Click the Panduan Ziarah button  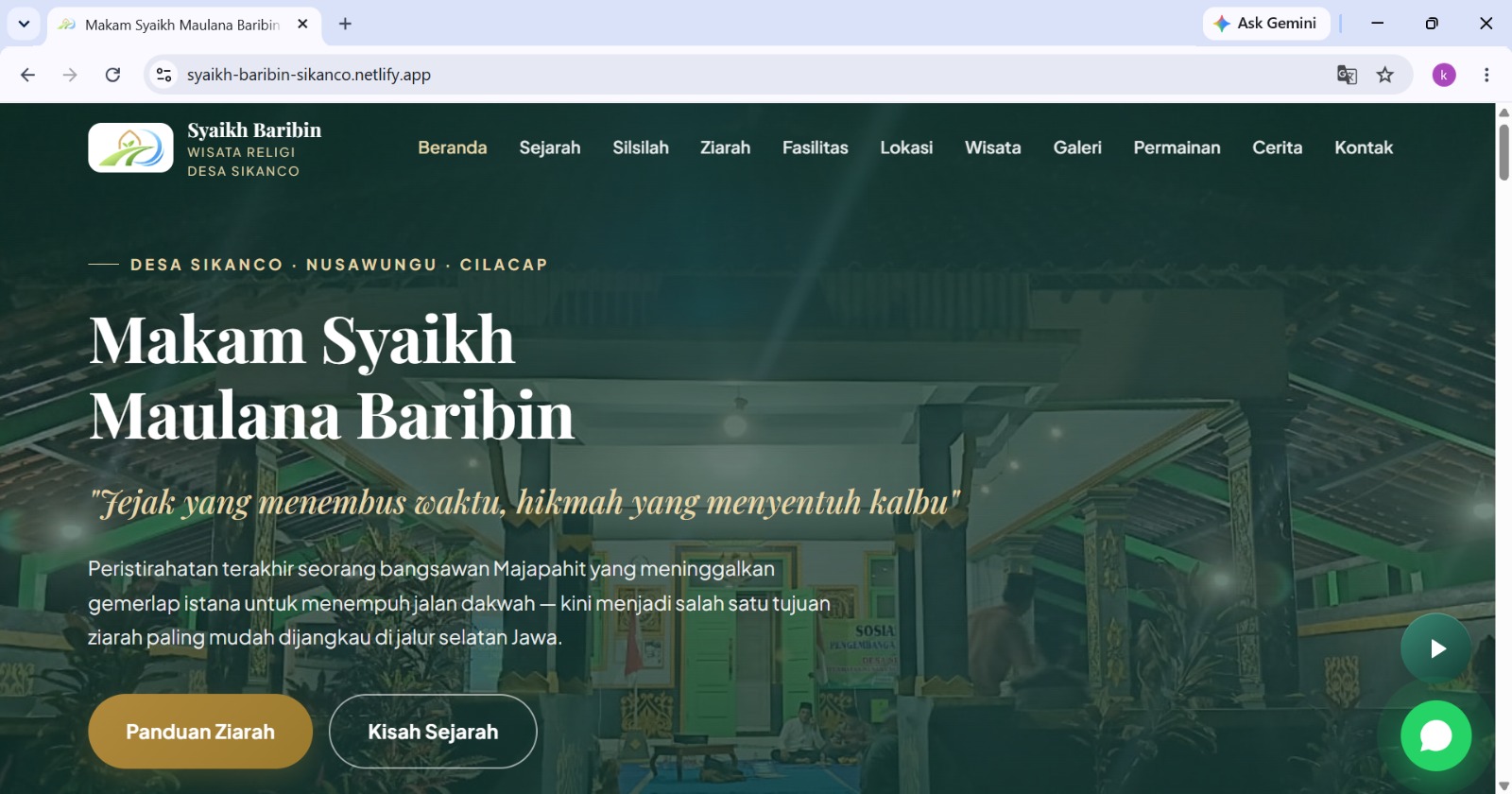tap(200, 732)
